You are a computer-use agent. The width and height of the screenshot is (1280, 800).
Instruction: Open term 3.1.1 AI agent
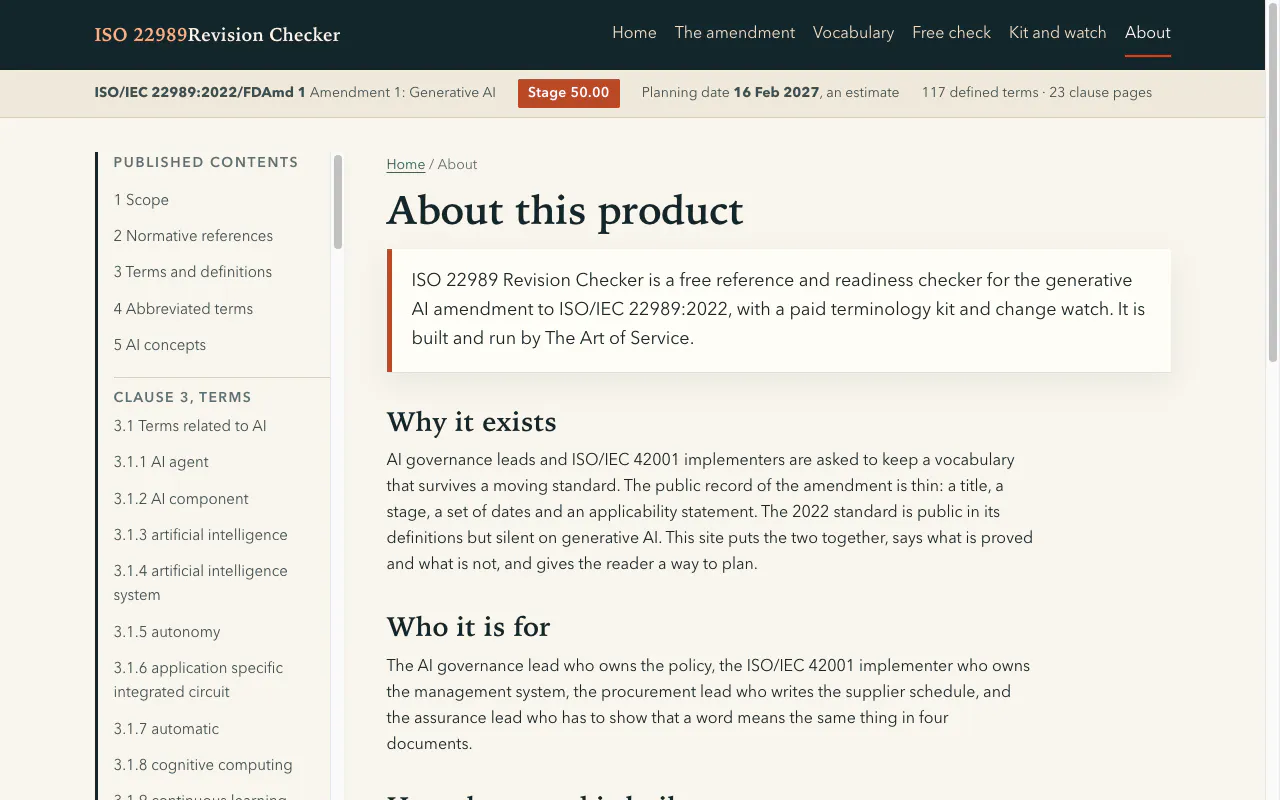[x=161, y=462]
